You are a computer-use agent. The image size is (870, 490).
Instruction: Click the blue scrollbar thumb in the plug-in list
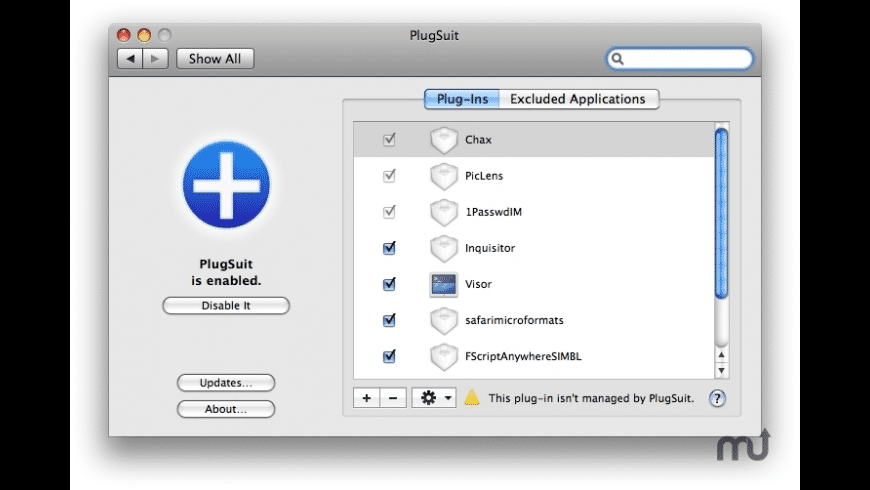point(721,214)
